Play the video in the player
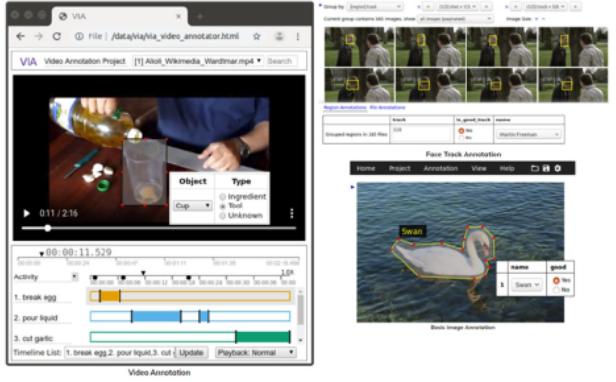 [26, 213]
